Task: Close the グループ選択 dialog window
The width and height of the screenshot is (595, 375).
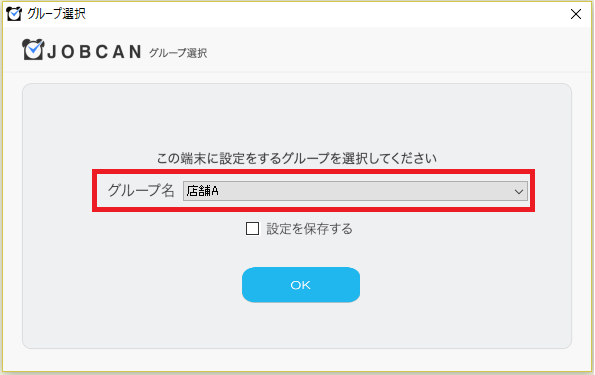Action: tap(576, 14)
